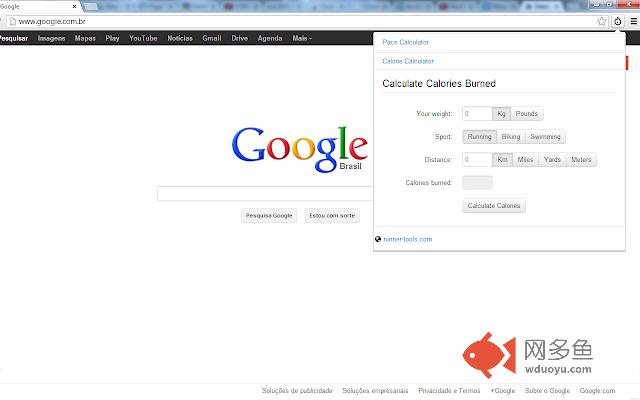The image size is (640, 400).
Task: Click Pesquisar in the Google bar
Action: [x=14, y=38]
